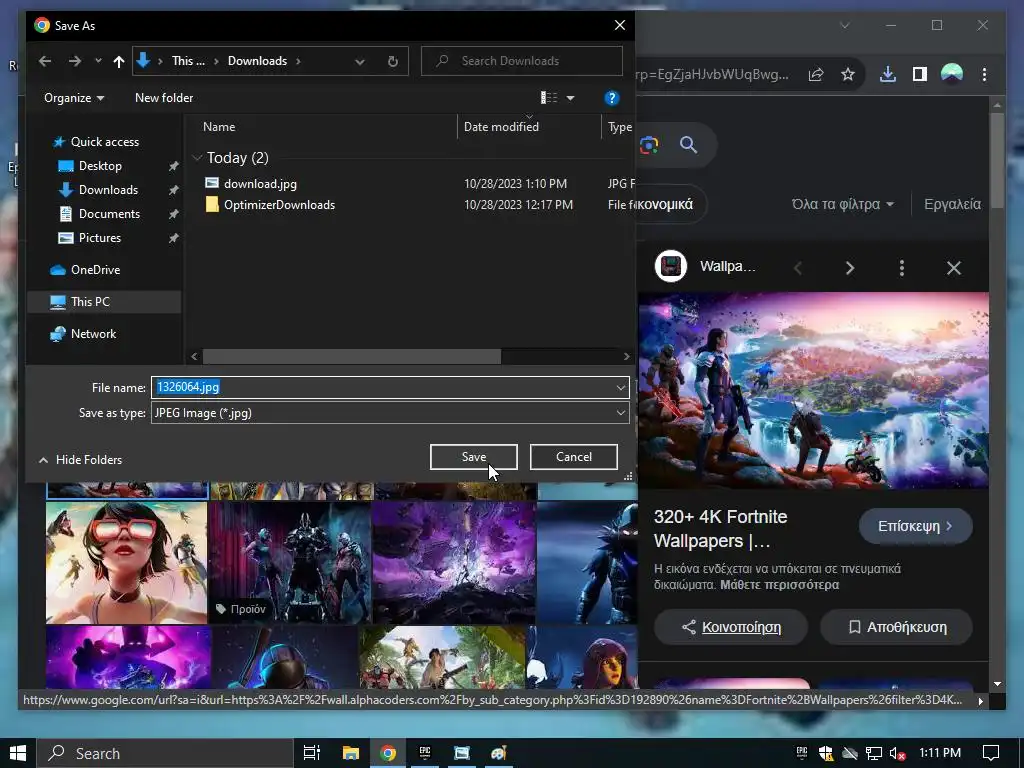
Task: Close the image preview panel
Action: [x=953, y=268]
